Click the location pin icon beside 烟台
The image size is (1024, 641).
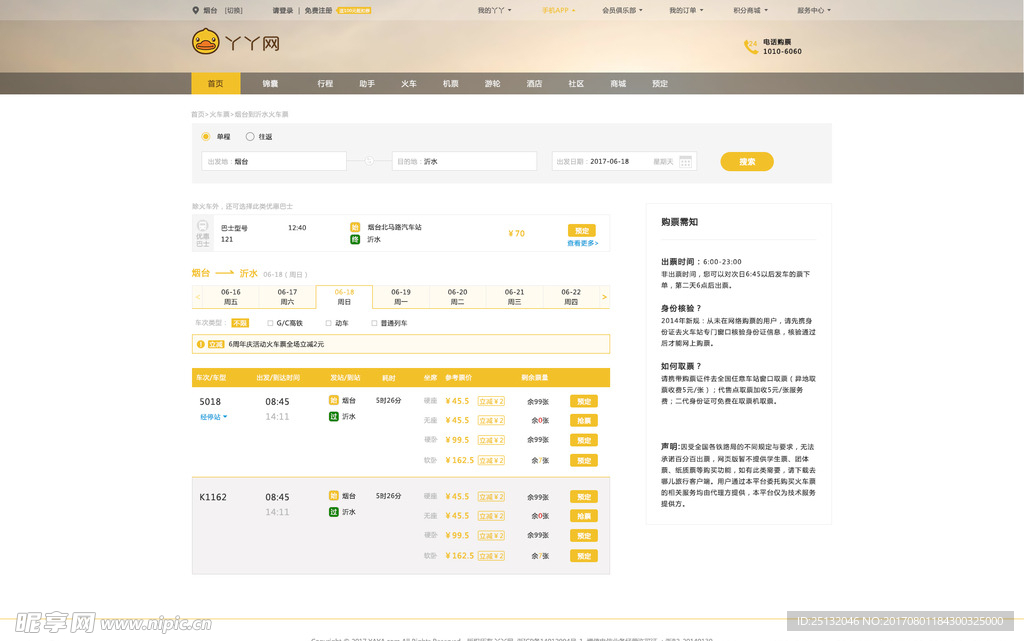tap(195, 10)
